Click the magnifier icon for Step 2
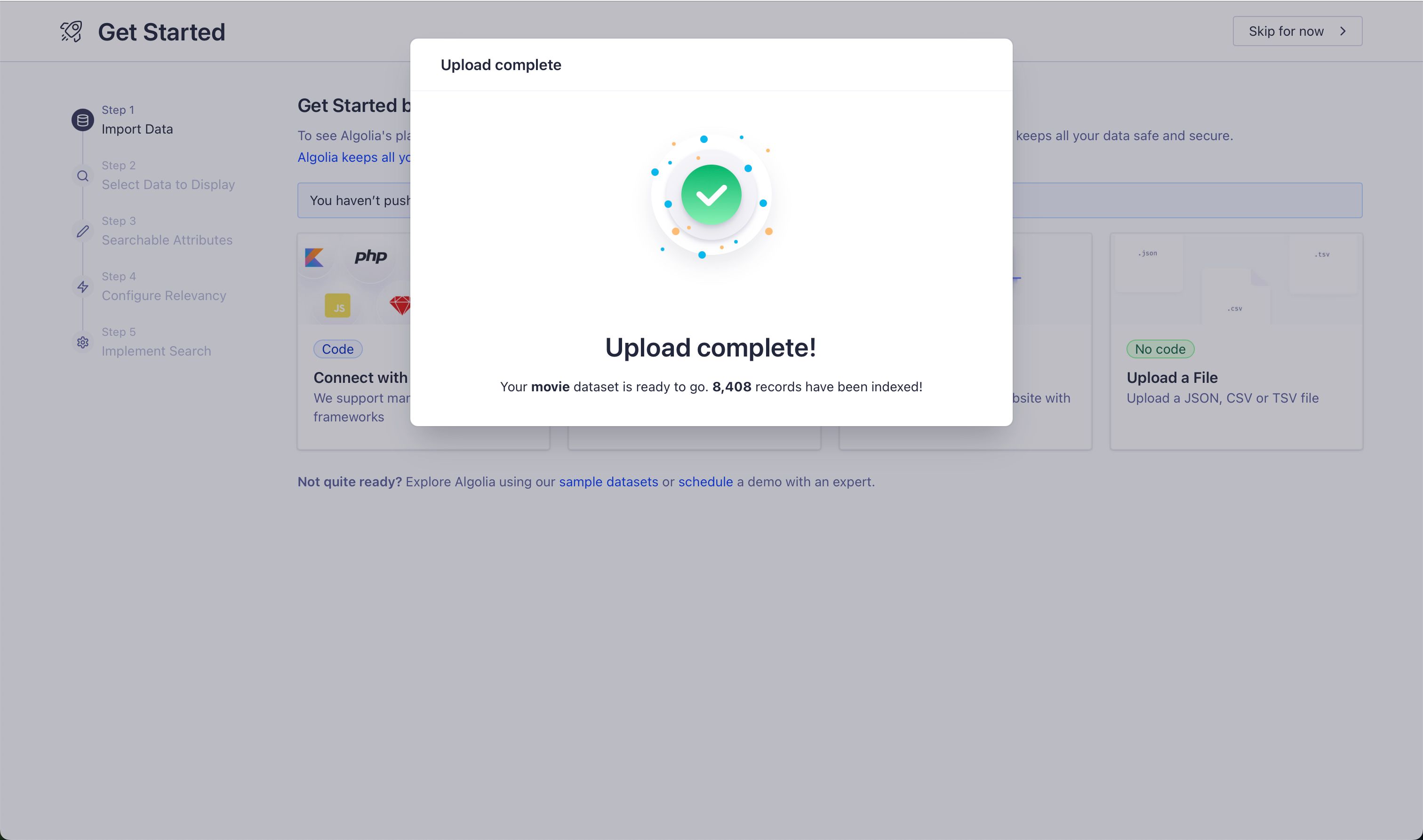This screenshot has height=840, width=1423. tap(83, 175)
